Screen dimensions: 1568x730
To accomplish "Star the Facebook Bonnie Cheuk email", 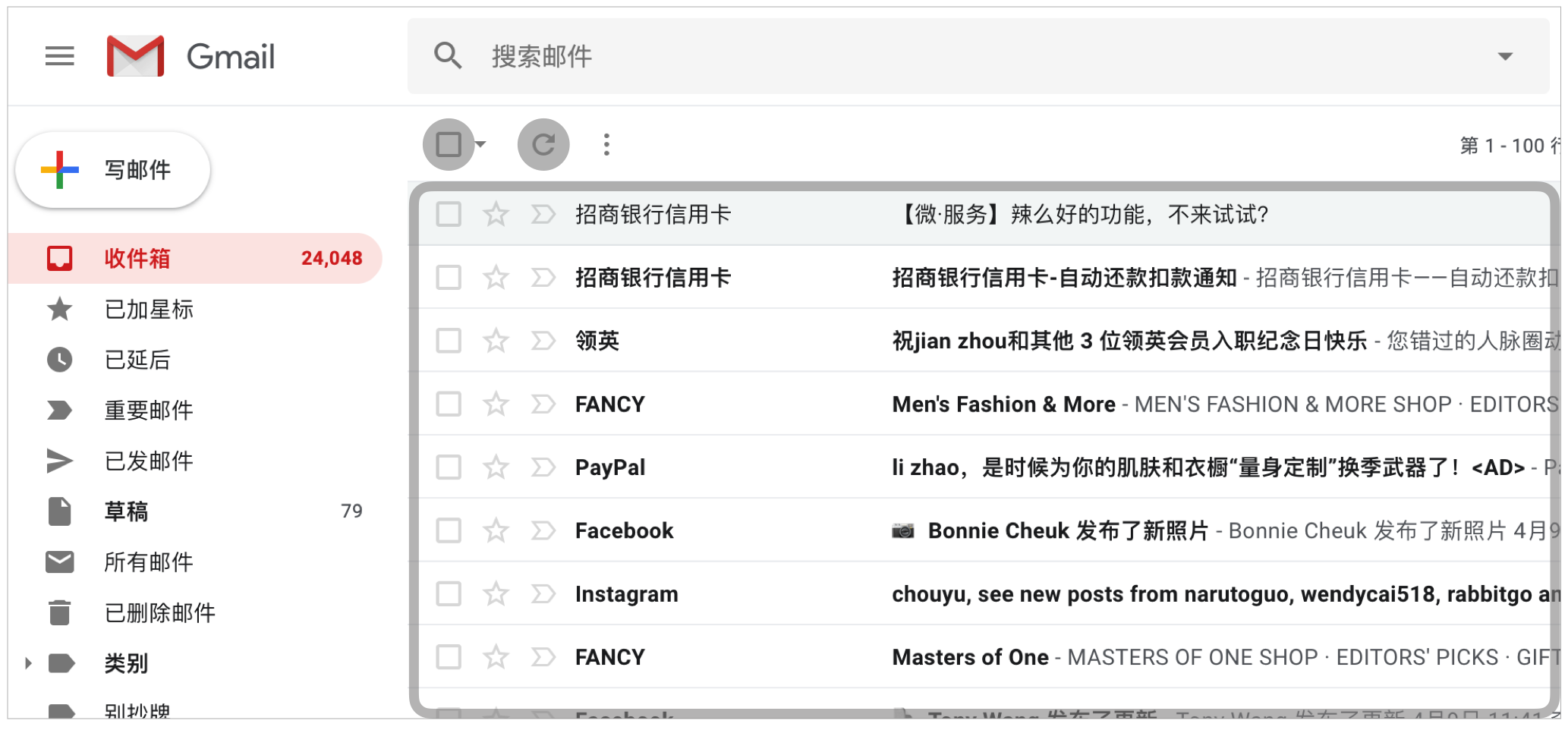I will pos(496,530).
